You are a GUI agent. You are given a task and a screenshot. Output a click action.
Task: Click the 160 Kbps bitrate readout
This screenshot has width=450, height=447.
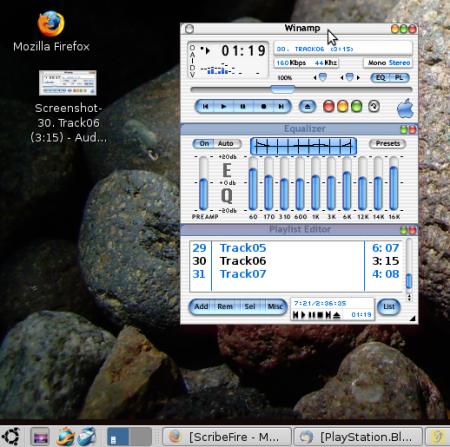pos(291,63)
